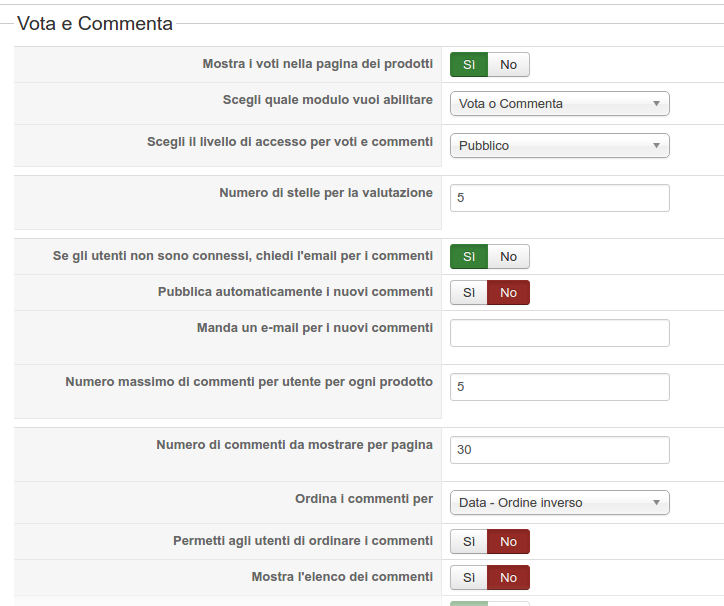Select No for 'Mostra l'elenco dei commenti'
Image resolution: width=724 pixels, height=606 pixels.
point(508,578)
